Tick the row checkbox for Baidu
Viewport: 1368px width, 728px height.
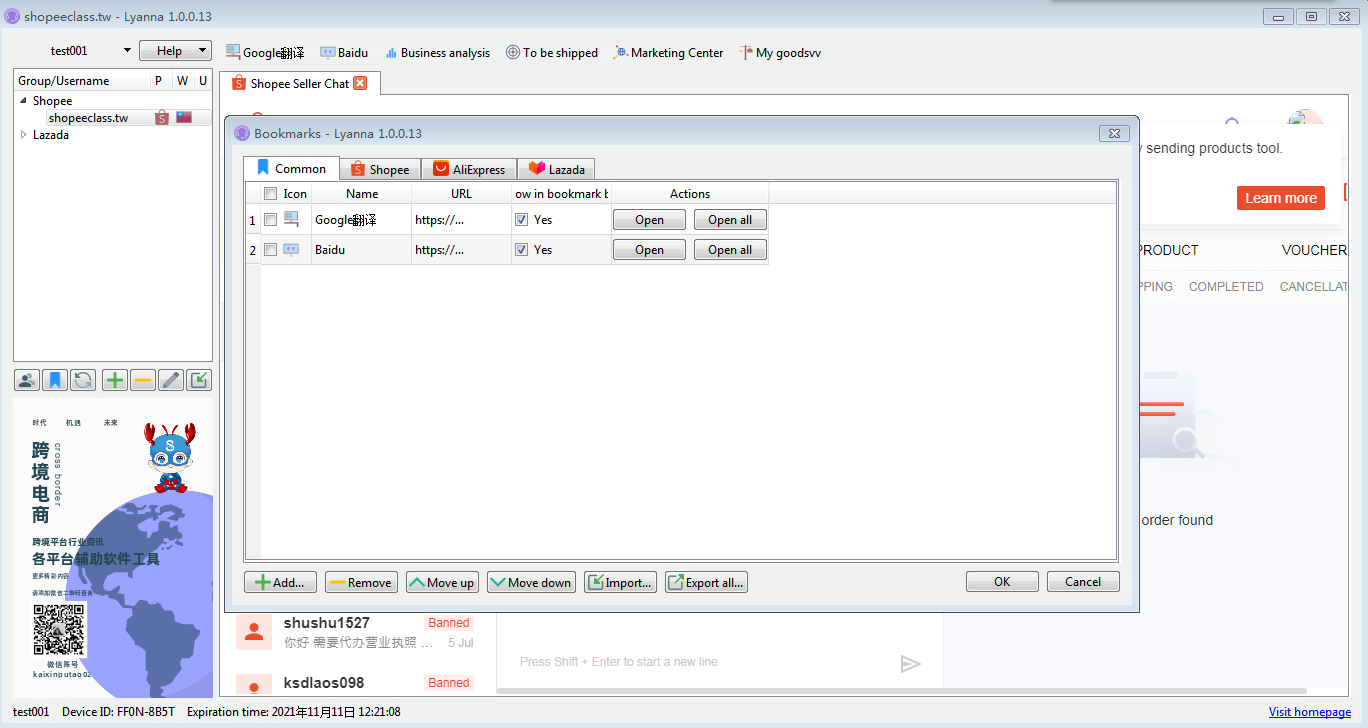click(270, 250)
